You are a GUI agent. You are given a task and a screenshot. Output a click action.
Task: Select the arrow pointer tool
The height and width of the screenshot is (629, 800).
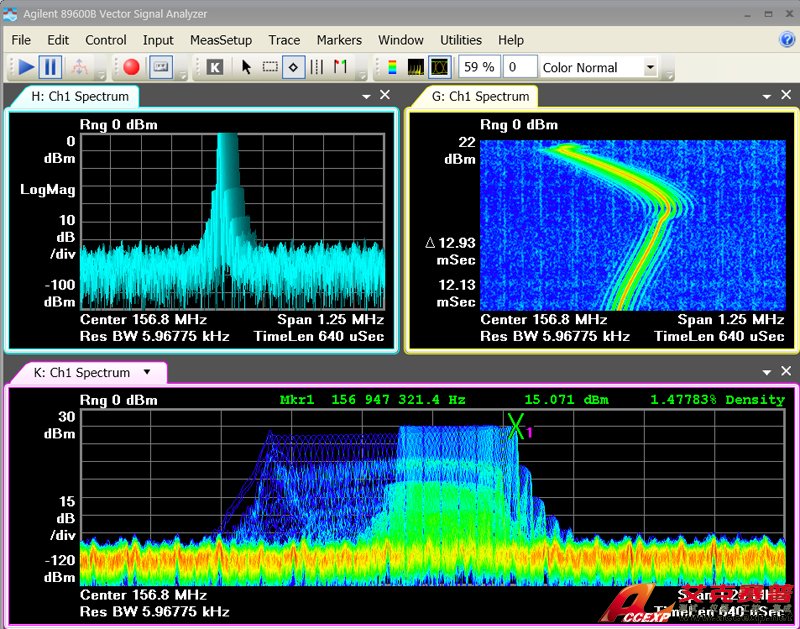click(246, 67)
